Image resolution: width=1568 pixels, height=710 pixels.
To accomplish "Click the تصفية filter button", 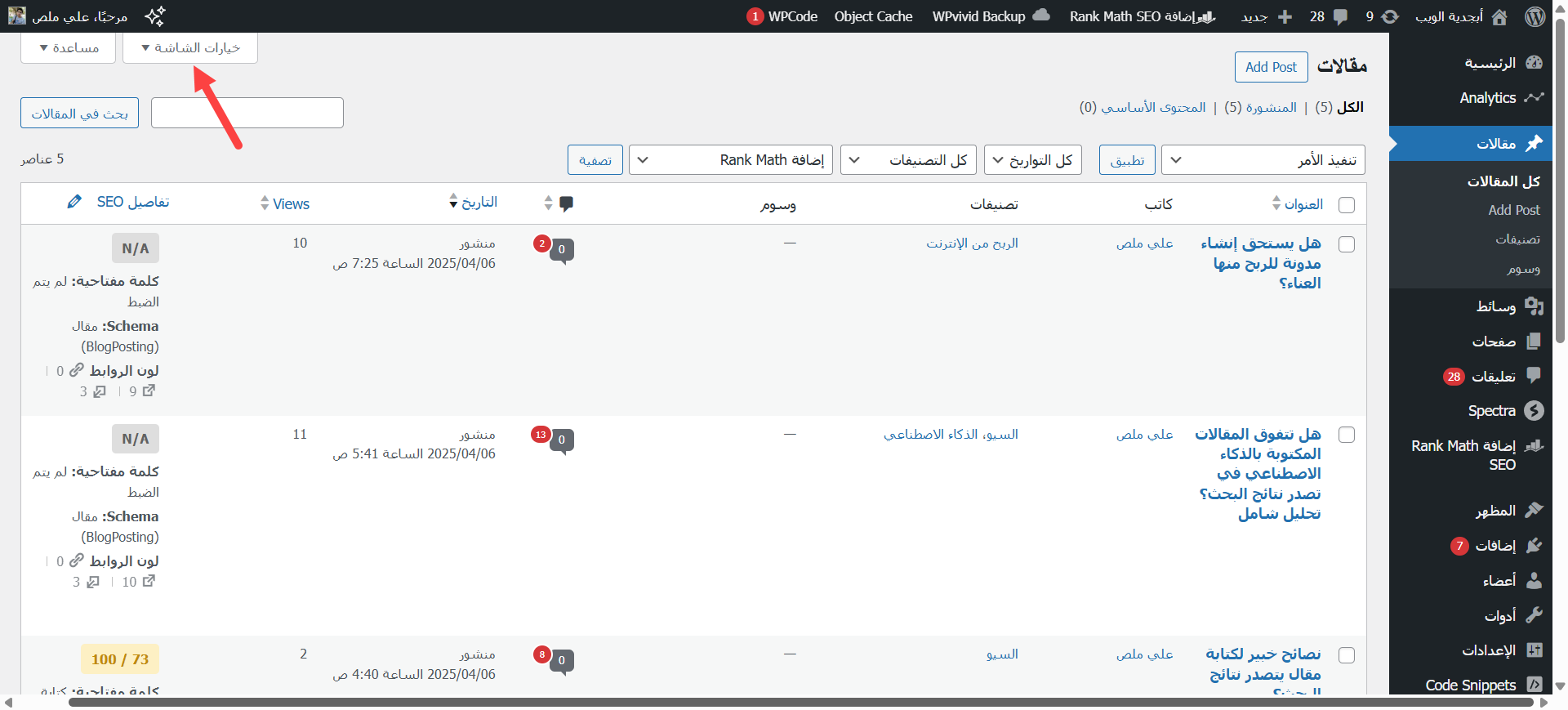I will click(595, 160).
